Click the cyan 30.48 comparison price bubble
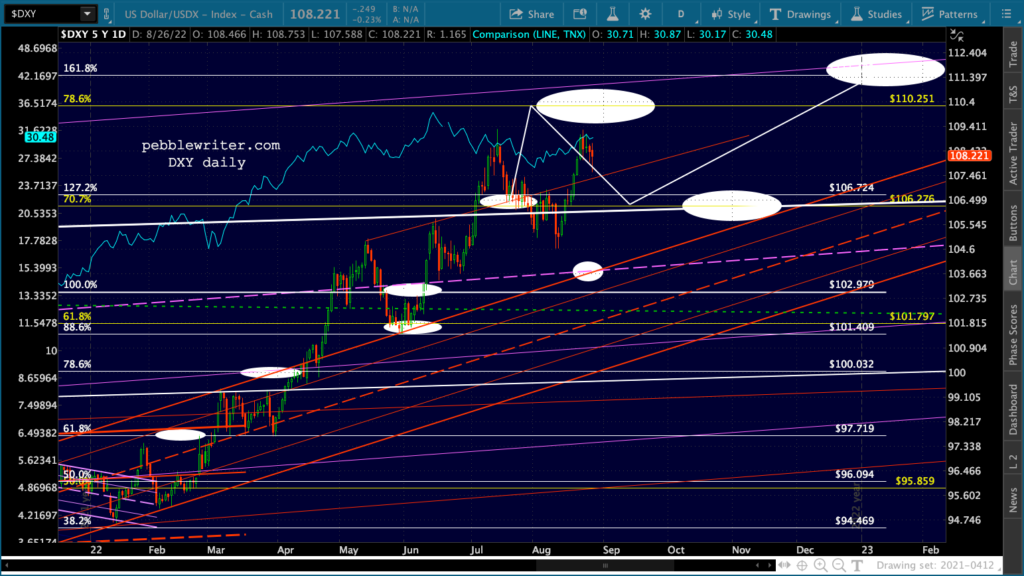The height and width of the screenshot is (576, 1024). point(40,137)
